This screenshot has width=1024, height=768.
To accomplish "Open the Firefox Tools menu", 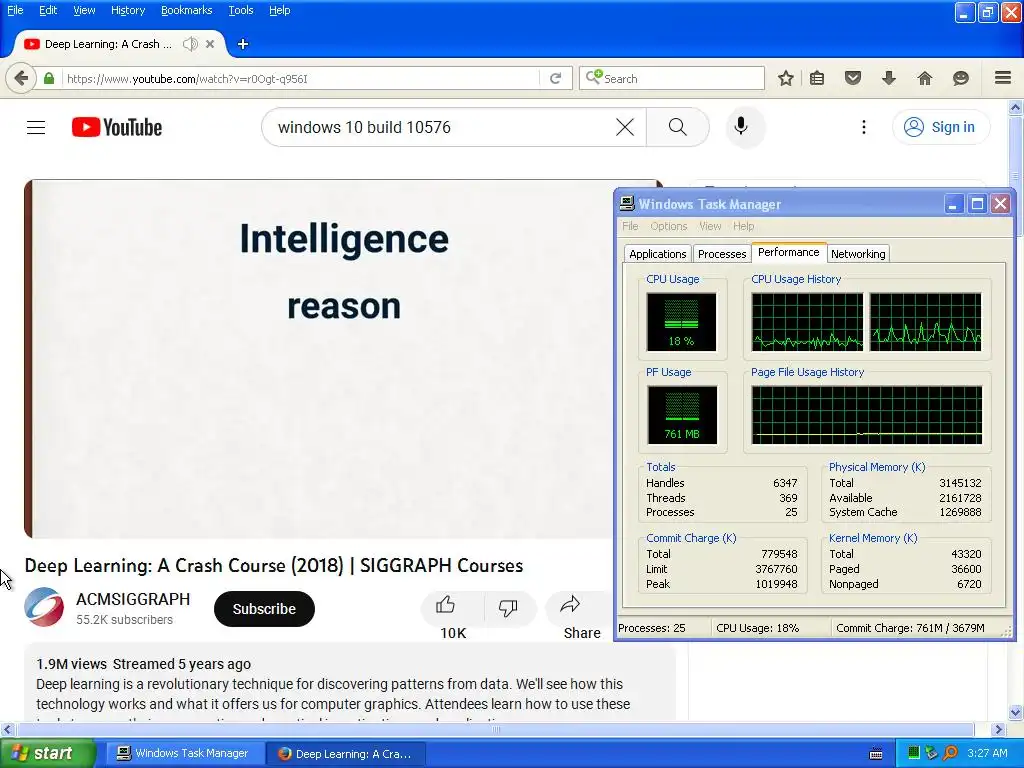I will point(241,10).
